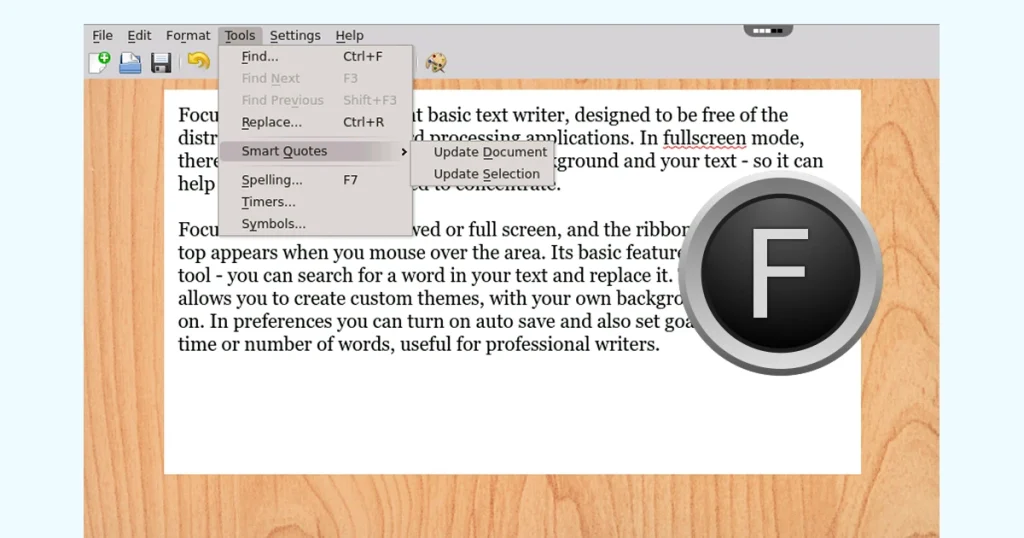The height and width of the screenshot is (538, 1024).
Task: Open the Themes palette icon
Action: pyautogui.click(x=436, y=63)
